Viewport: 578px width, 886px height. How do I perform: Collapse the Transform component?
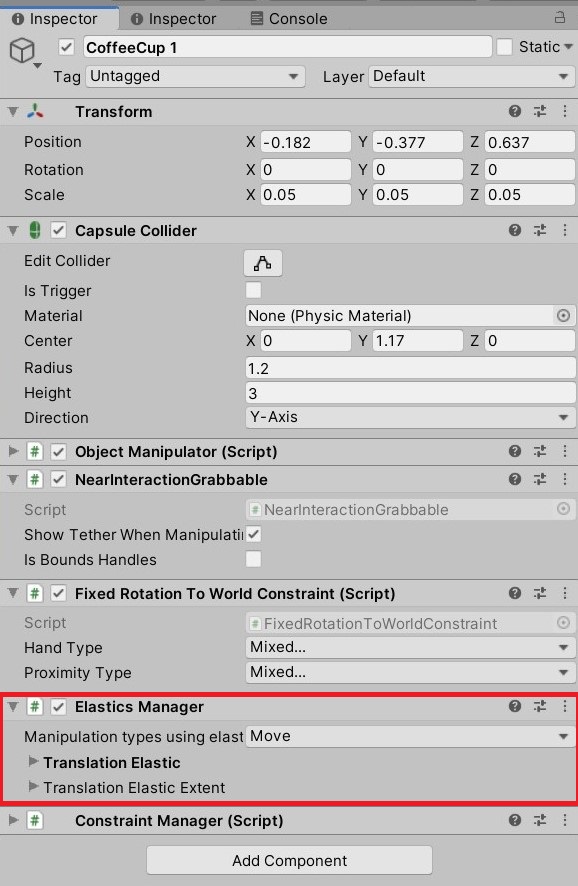[x=13, y=112]
